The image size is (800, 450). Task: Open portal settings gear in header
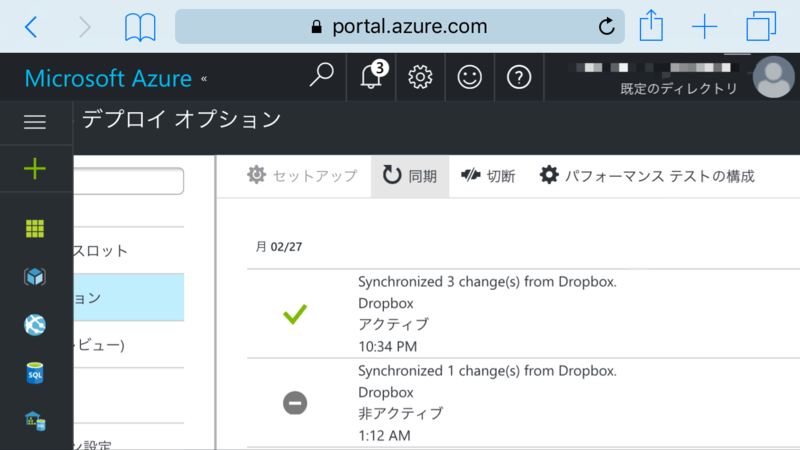click(x=420, y=77)
